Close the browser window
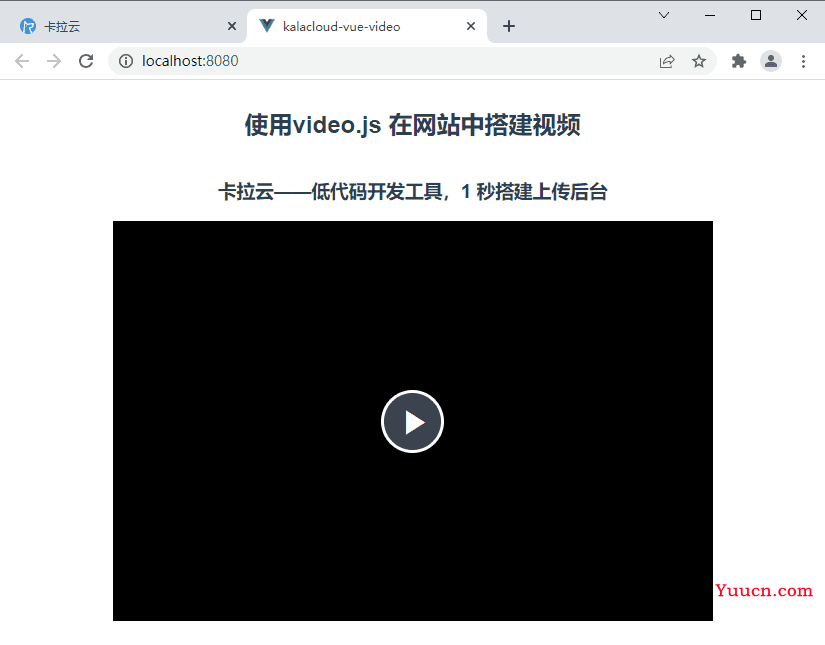The height and width of the screenshot is (645, 825). [802, 15]
